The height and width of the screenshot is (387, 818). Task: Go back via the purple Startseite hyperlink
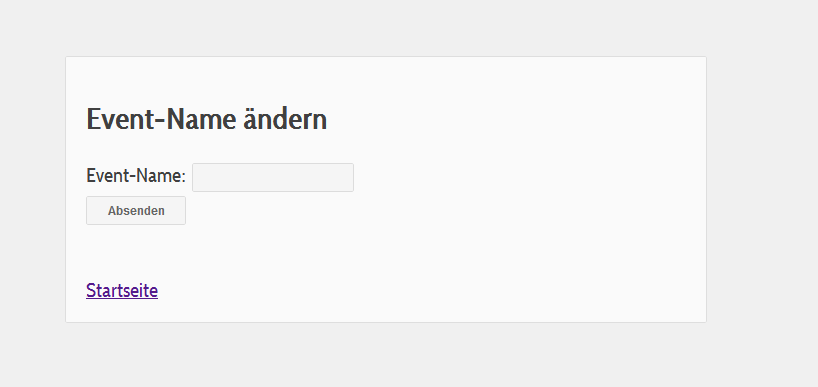click(122, 291)
